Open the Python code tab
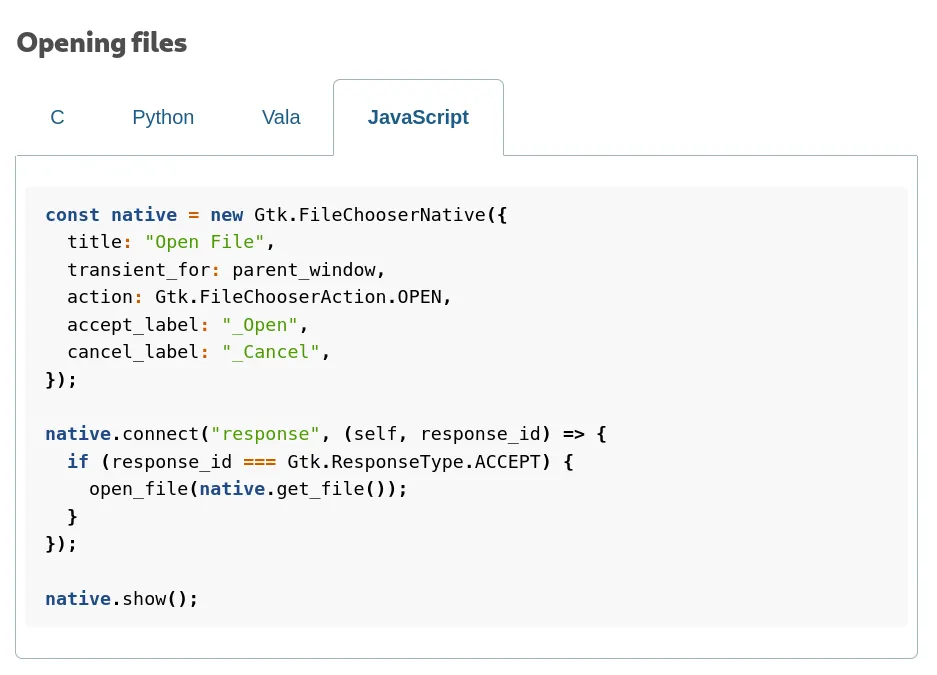The height and width of the screenshot is (675, 937). (x=163, y=117)
